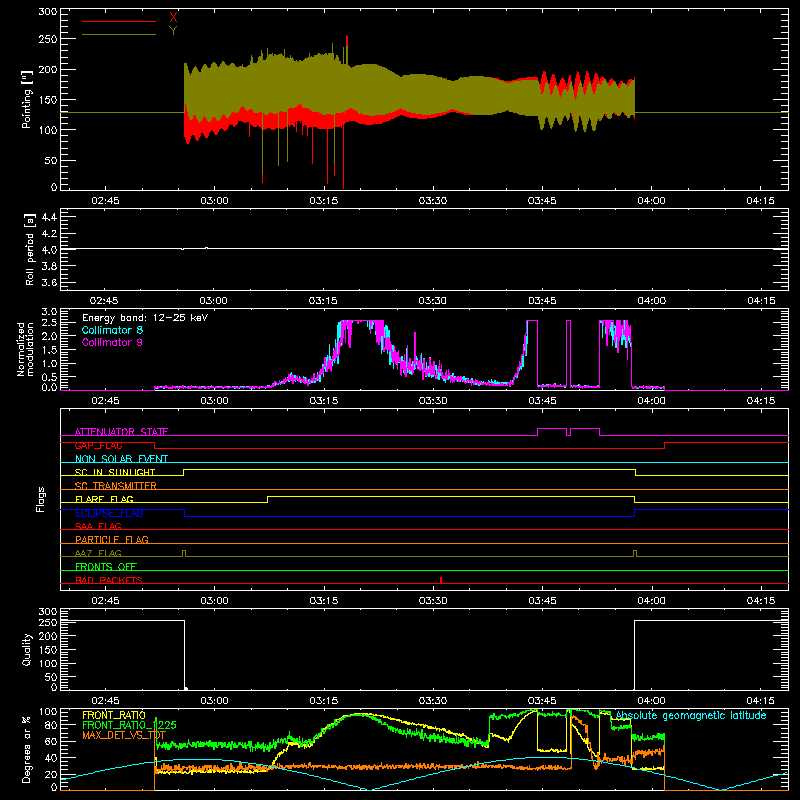Click the 'Absolute geomagnetic latitude' legend text
This screenshot has width=800, height=800.
[691, 715]
